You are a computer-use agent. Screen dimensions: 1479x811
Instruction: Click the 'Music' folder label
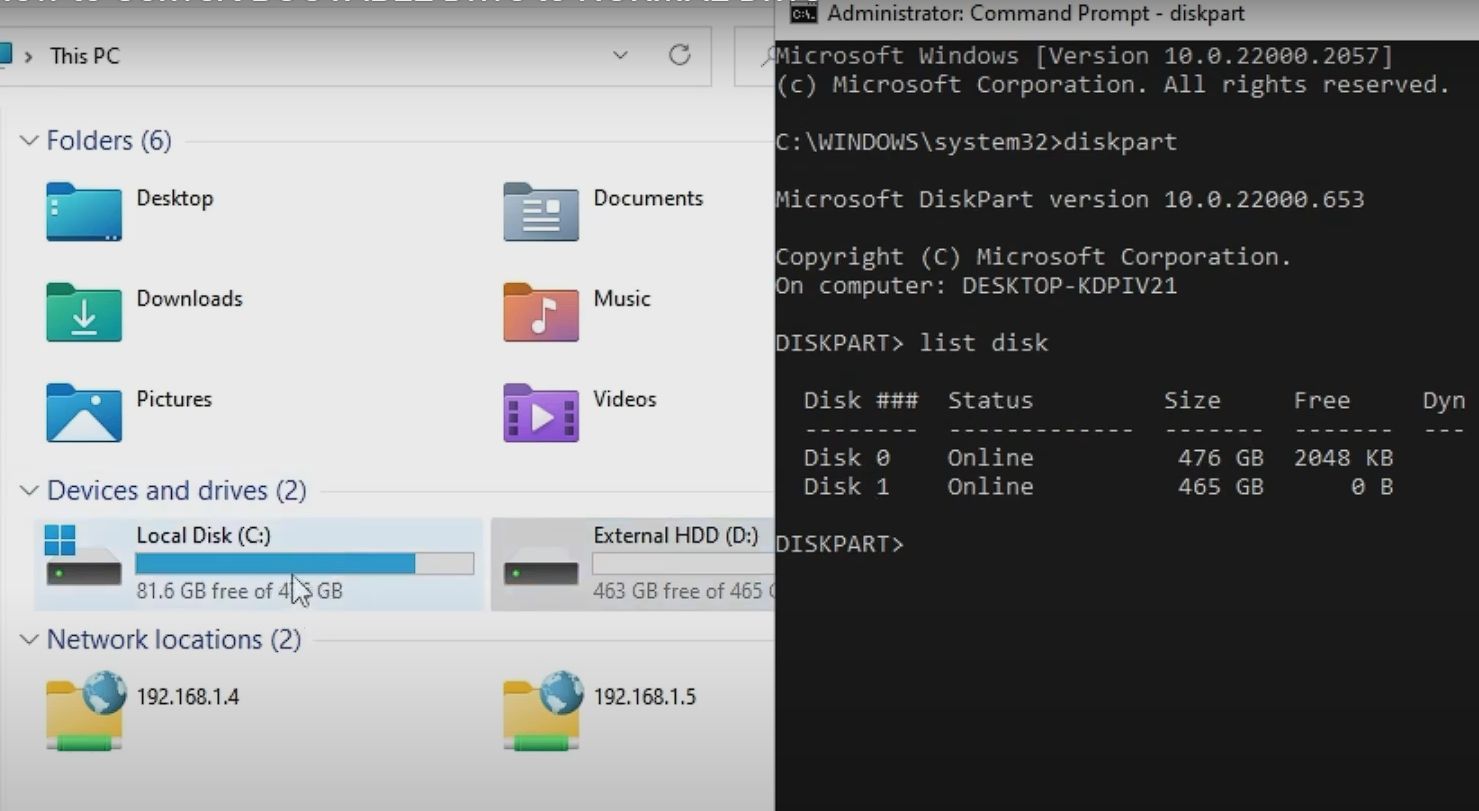pyautogui.click(x=622, y=298)
